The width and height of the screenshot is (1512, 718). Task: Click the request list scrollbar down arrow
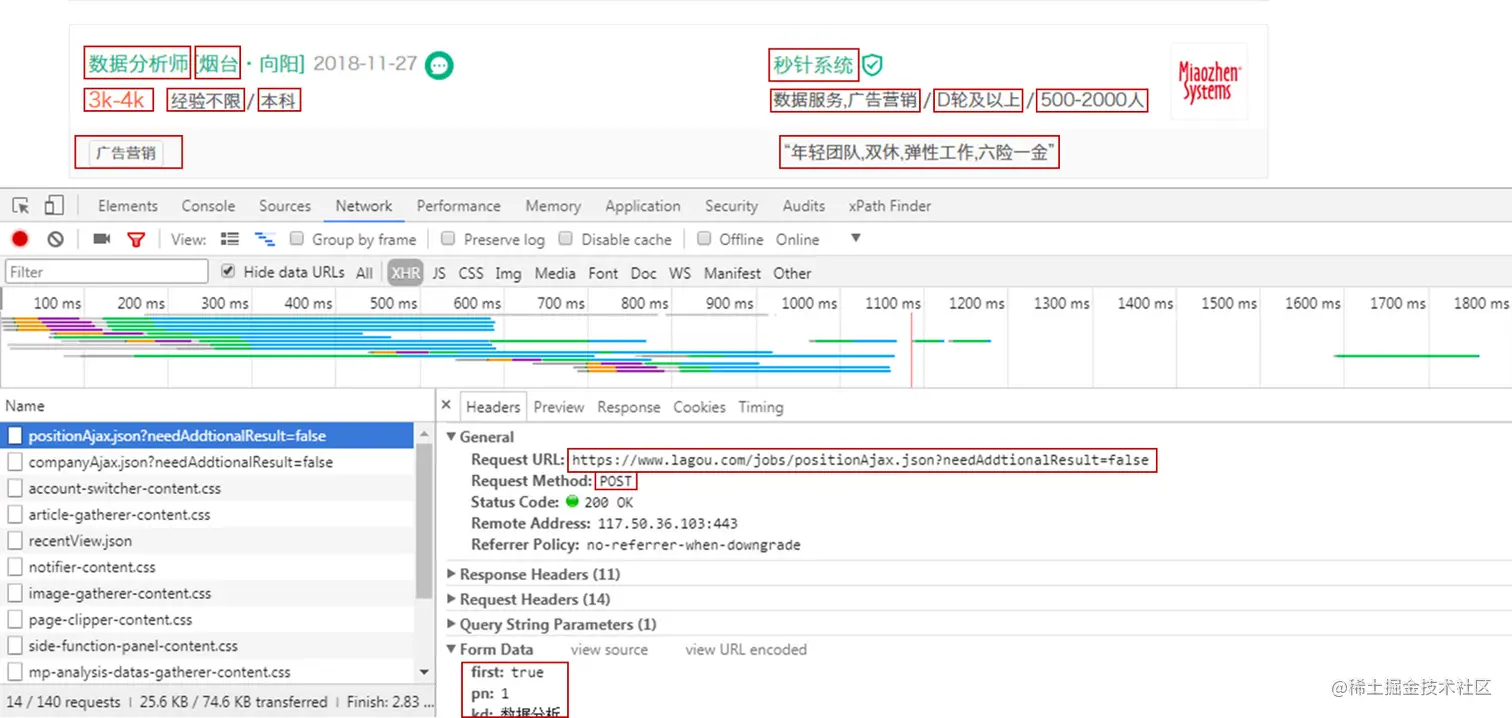(424, 673)
